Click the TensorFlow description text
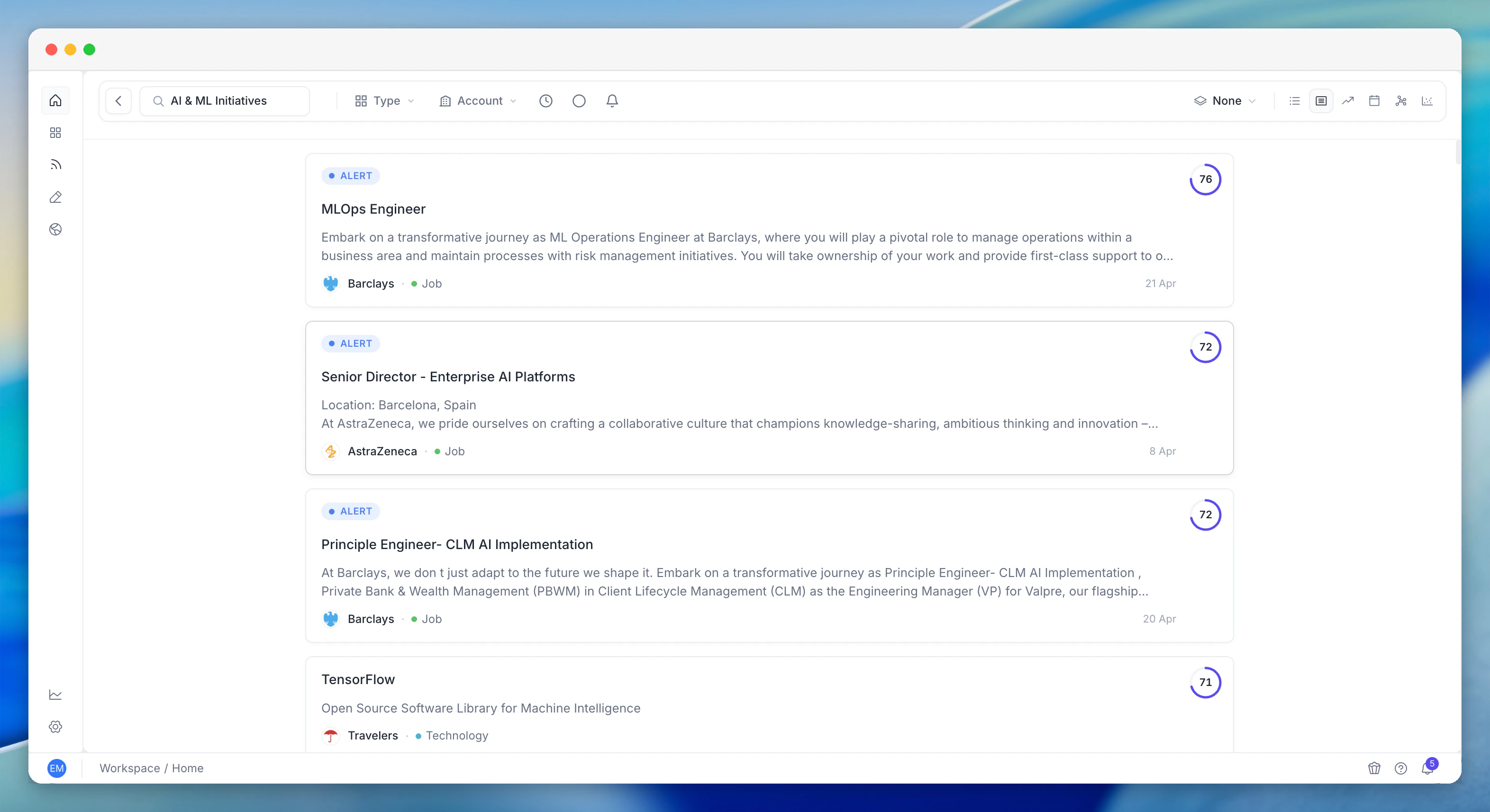The height and width of the screenshot is (812, 1490). (481, 708)
